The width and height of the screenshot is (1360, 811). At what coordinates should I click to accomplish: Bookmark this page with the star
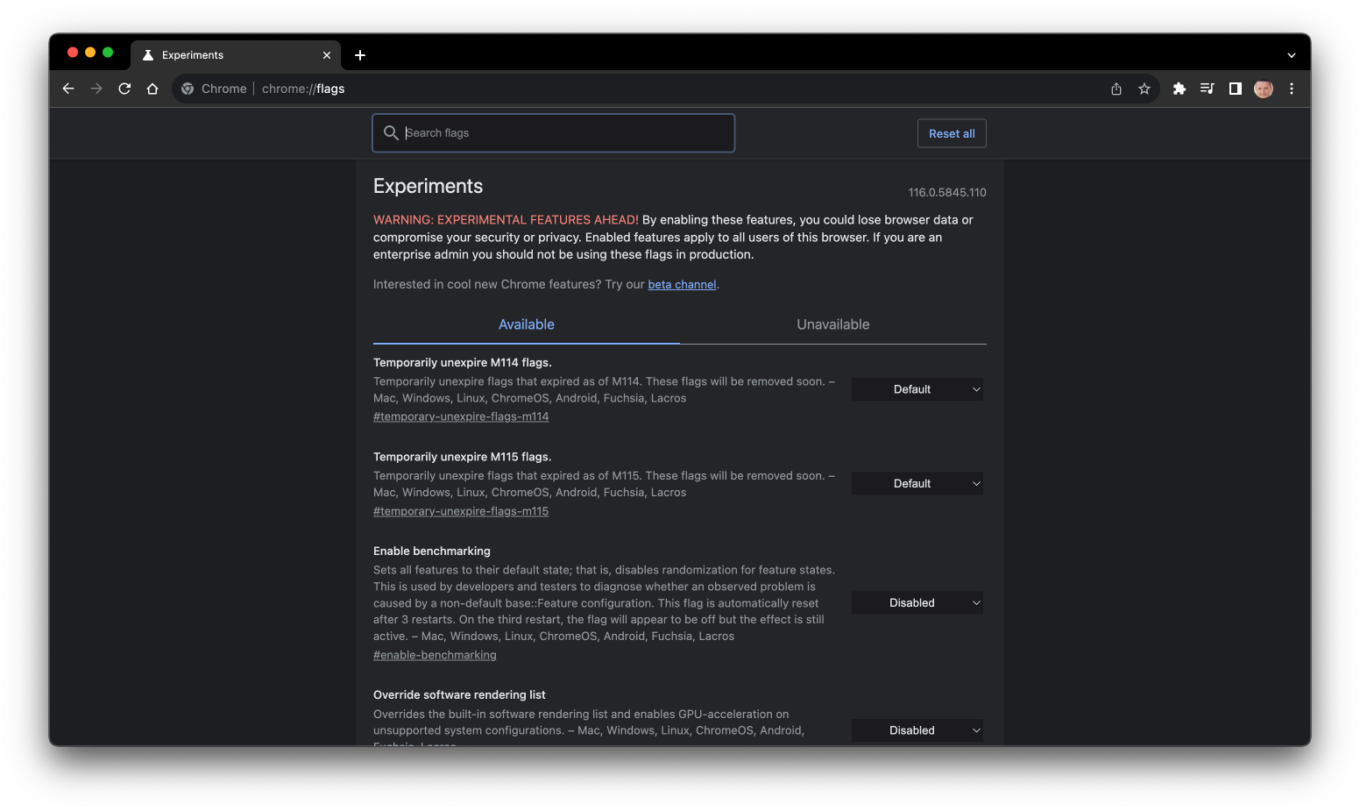(1144, 89)
